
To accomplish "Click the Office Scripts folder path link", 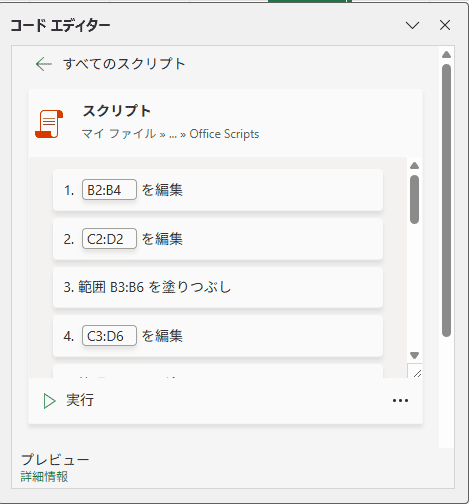I will pos(224,134).
